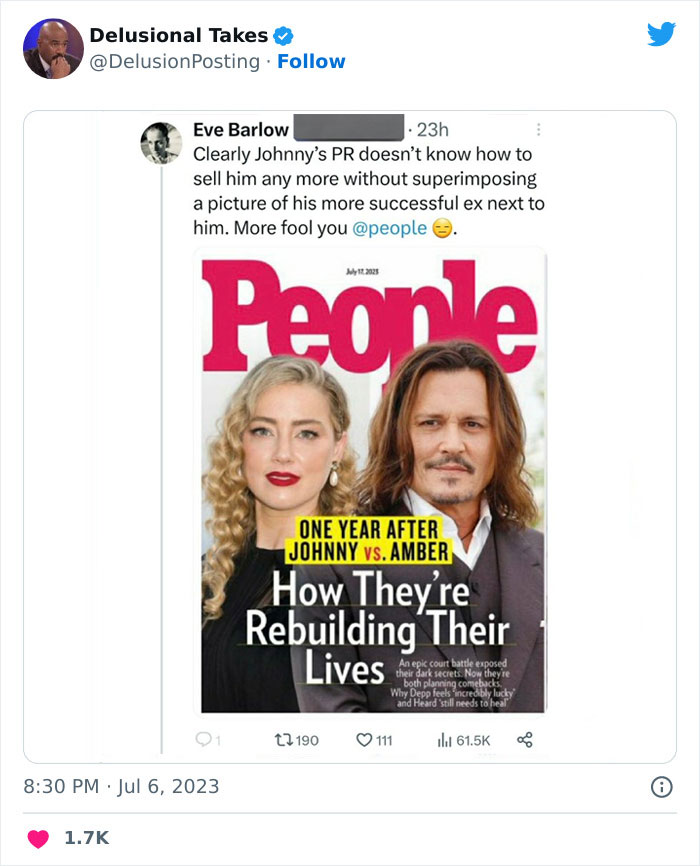Click the Eve Barlow name
This screenshot has width=700, height=866.
(x=240, y=130)
